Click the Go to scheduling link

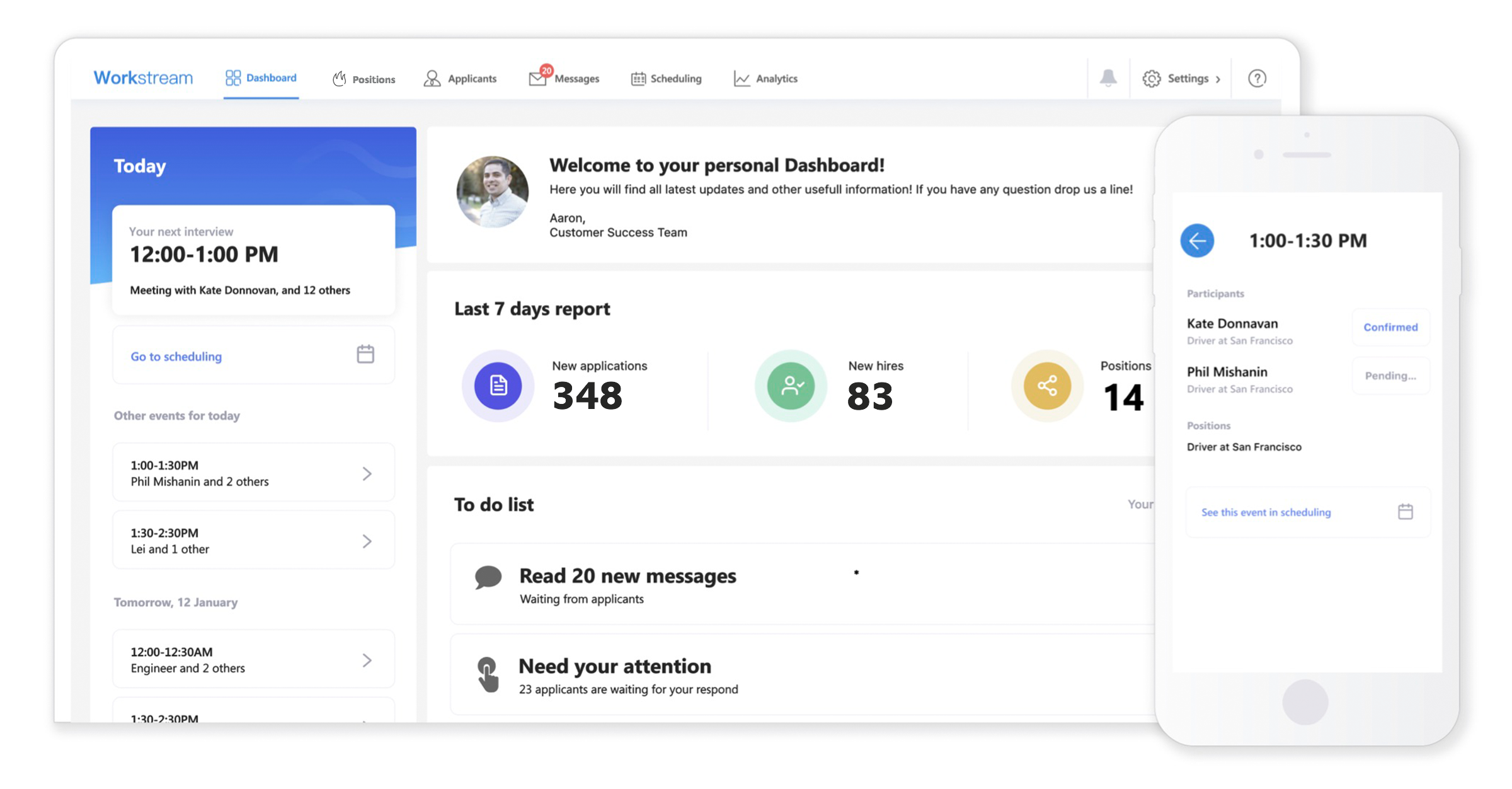pyautogui.click(x=176, y=356)
